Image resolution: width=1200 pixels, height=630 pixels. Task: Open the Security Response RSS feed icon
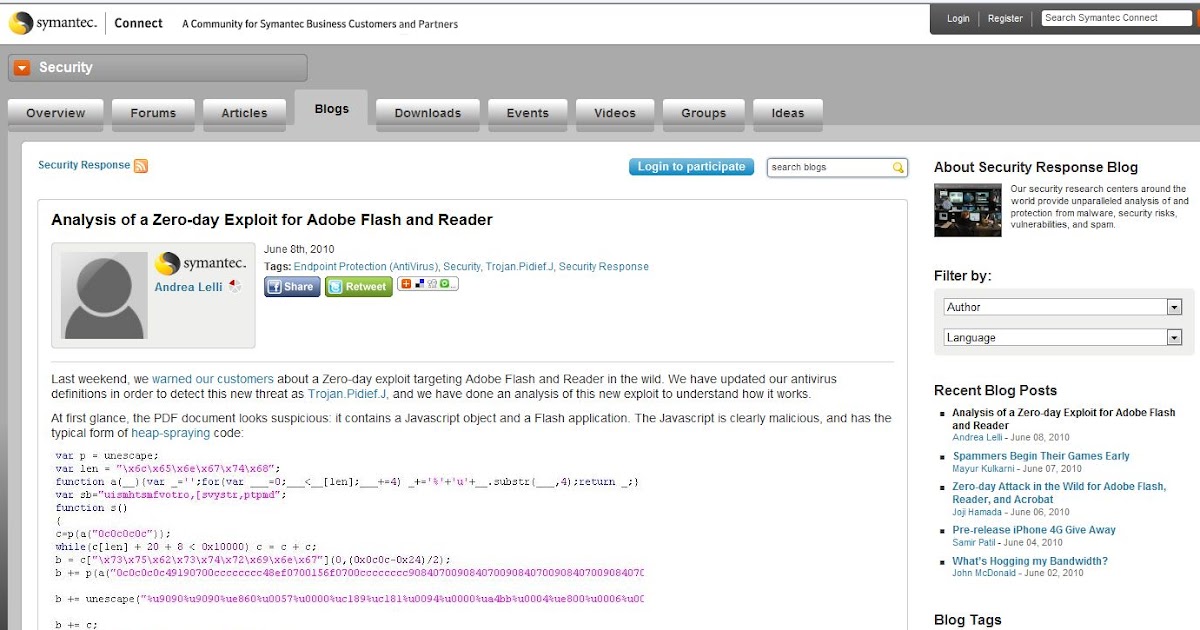pos(141,166)
